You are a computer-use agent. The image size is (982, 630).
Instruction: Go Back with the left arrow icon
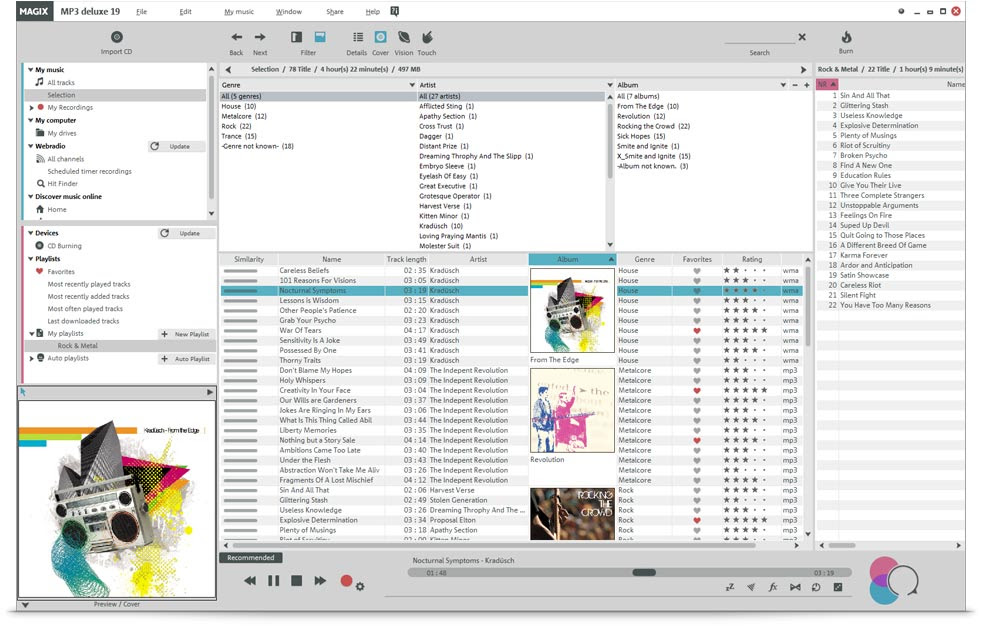pyautogui.click(x=236, y=37)
